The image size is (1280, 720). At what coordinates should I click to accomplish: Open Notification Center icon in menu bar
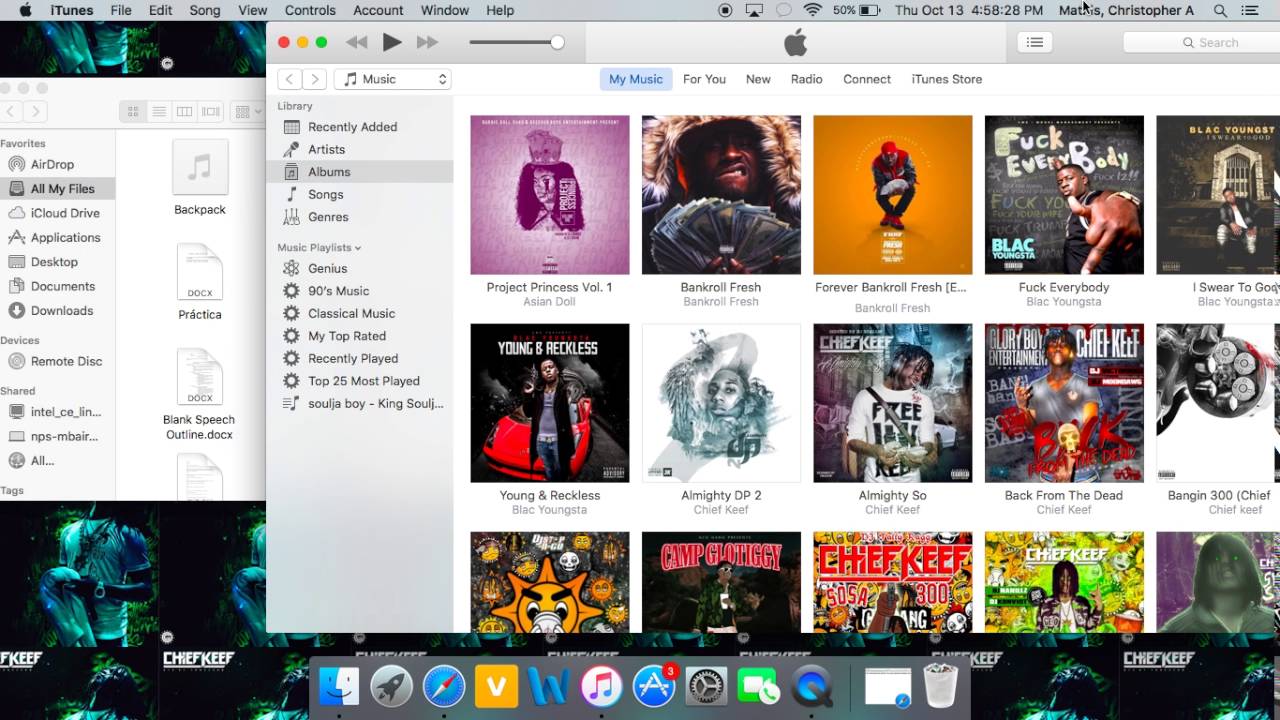coord(1250,10)
